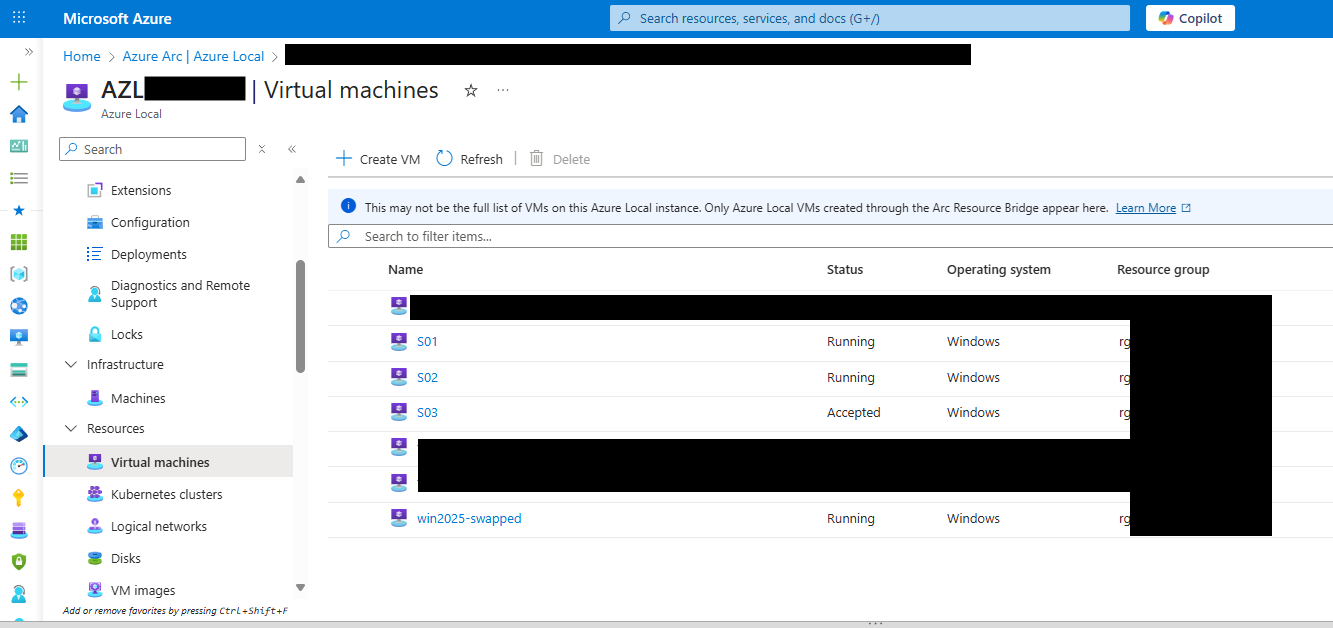This screenshot has height=628, width=1333.
Task: Open Configuration in the sidebar
Action: [x=150, y=222]
